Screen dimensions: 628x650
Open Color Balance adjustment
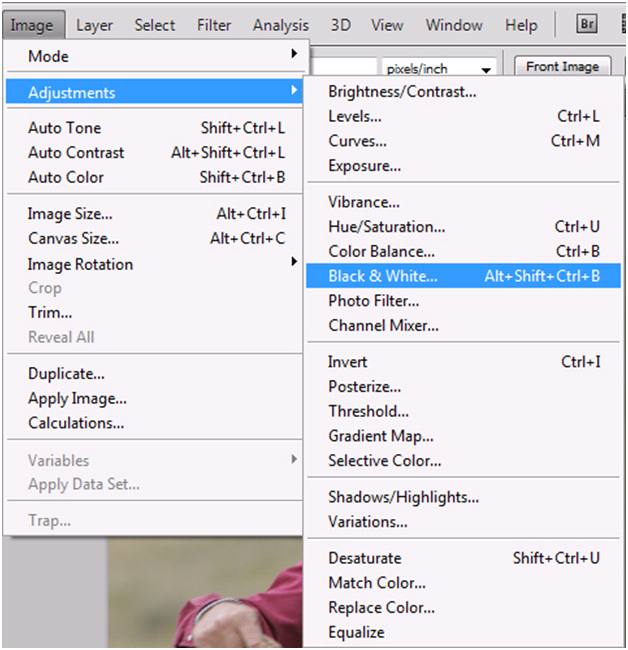(x=463, y=251)
